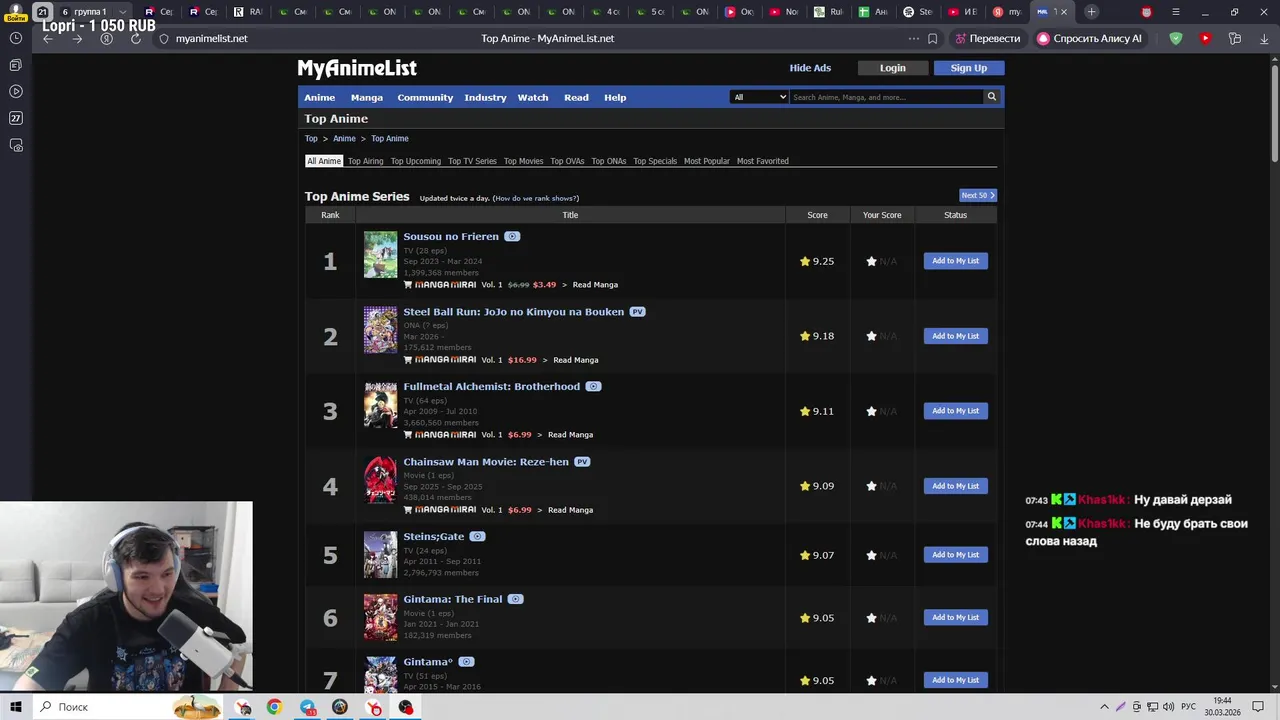Click the Hide Ads link
The width and height of the screenshot is (1280, 720).
click(810, 68)
